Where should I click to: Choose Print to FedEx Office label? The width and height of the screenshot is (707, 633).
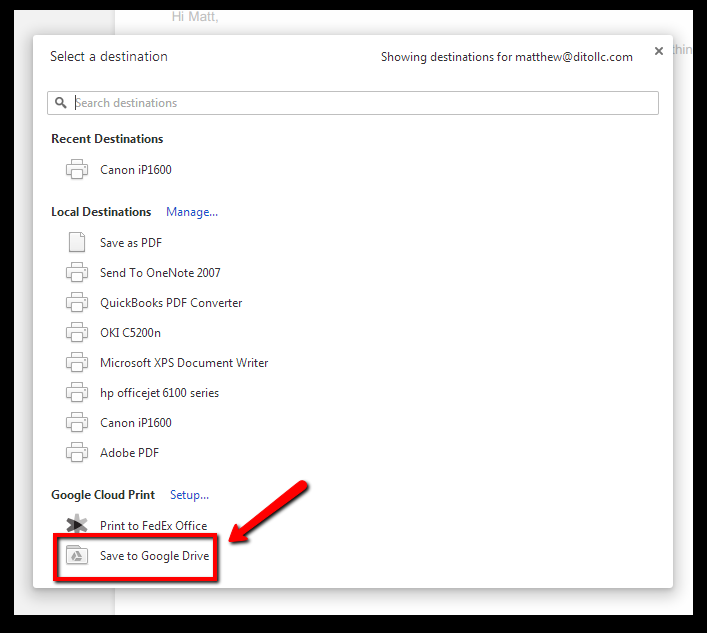pyautogui.click(x=153, y=525)
